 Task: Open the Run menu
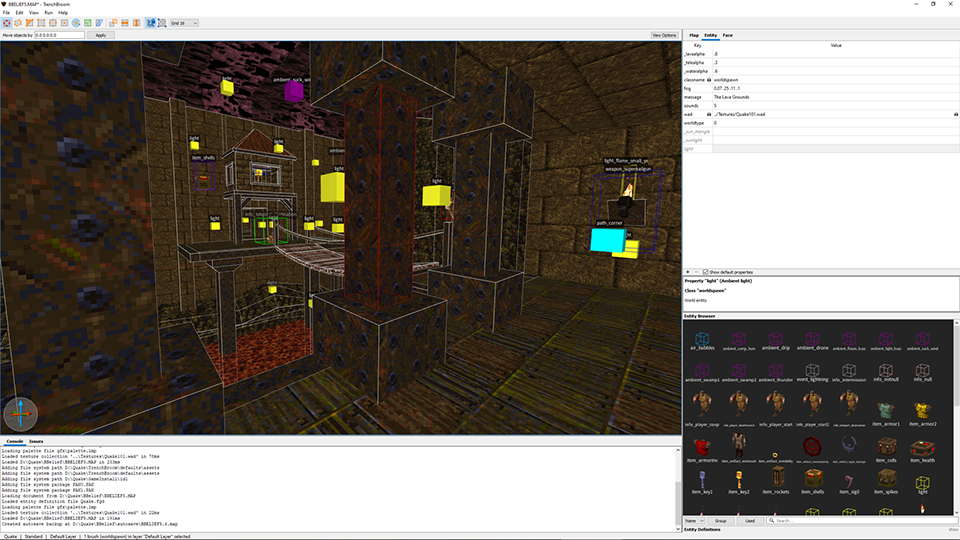[x=48, y=12]
